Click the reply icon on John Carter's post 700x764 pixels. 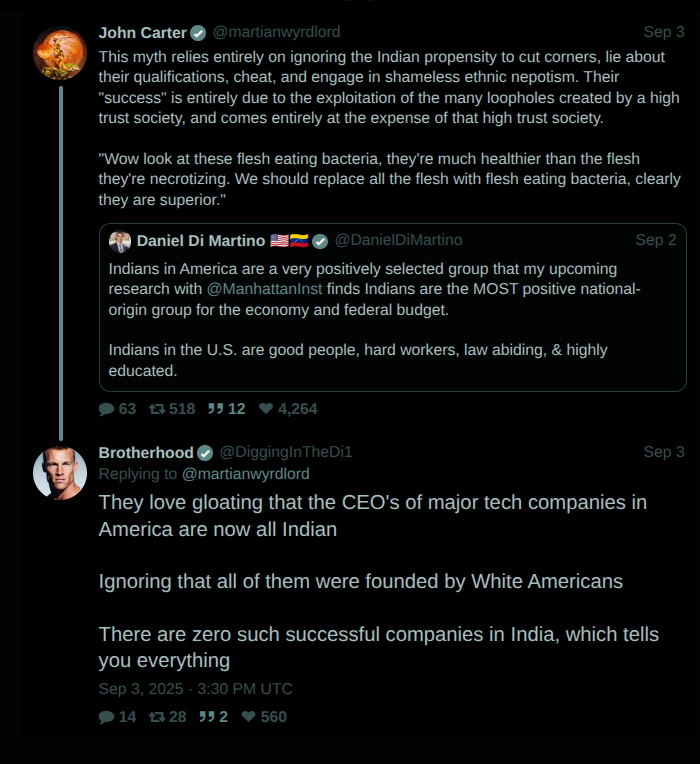(107, 409)
